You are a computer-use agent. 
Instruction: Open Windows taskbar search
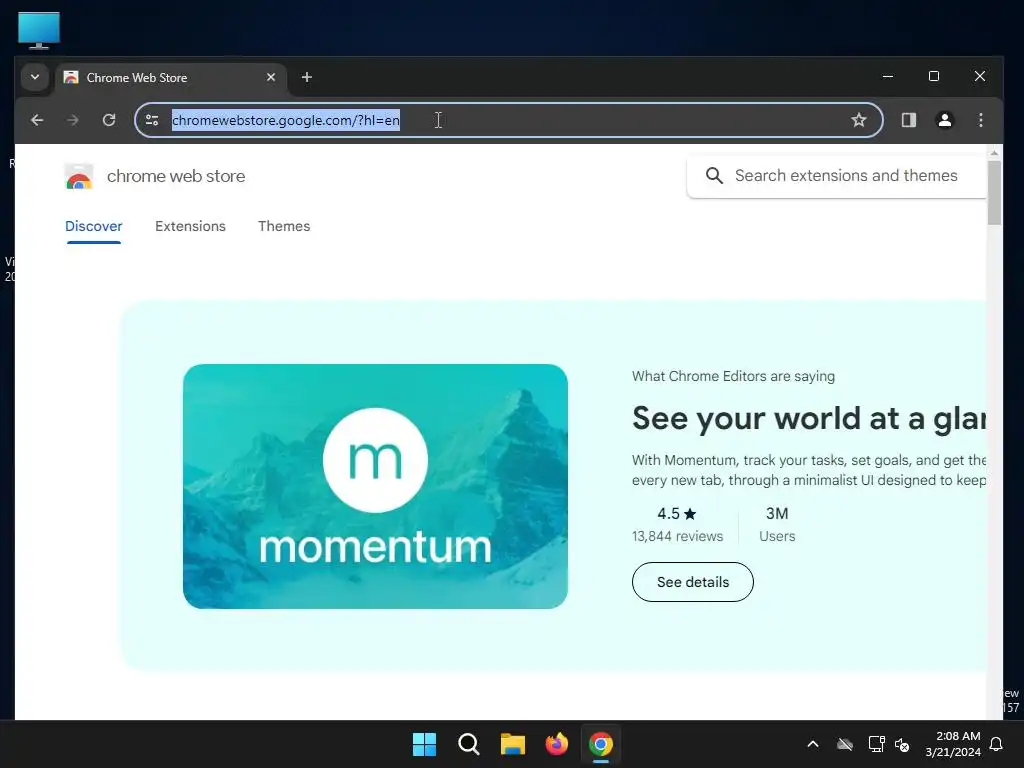coord(468,744)
